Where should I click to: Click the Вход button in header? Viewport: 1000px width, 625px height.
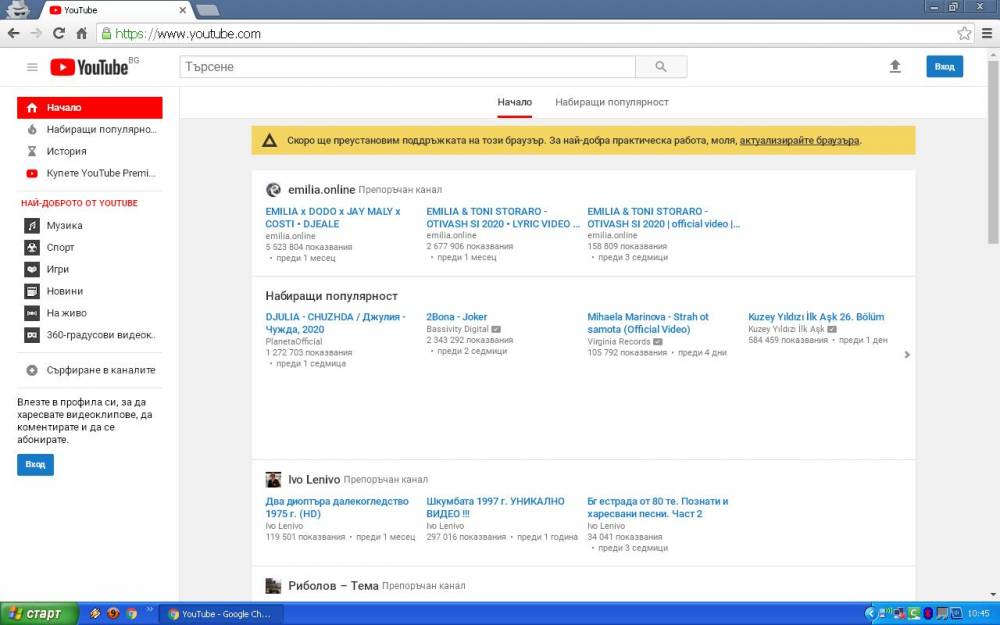click(x=945, y=66)
